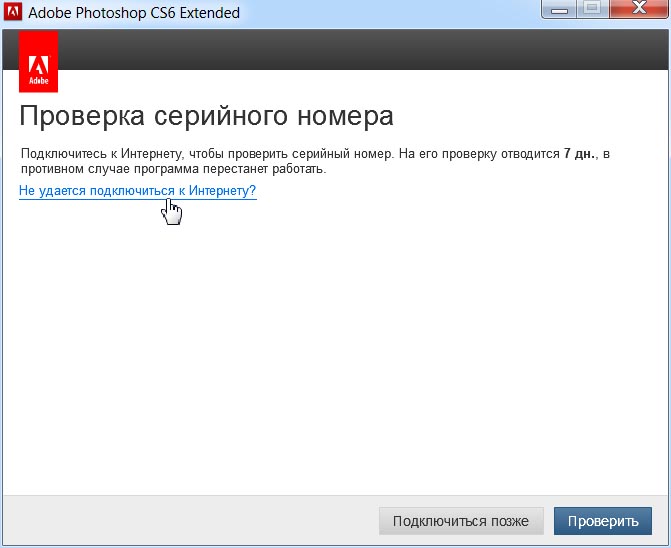This screenshot has width=671, height=548.
Task: Click the Adobe icon in the title bar
Action: (12, 12)
